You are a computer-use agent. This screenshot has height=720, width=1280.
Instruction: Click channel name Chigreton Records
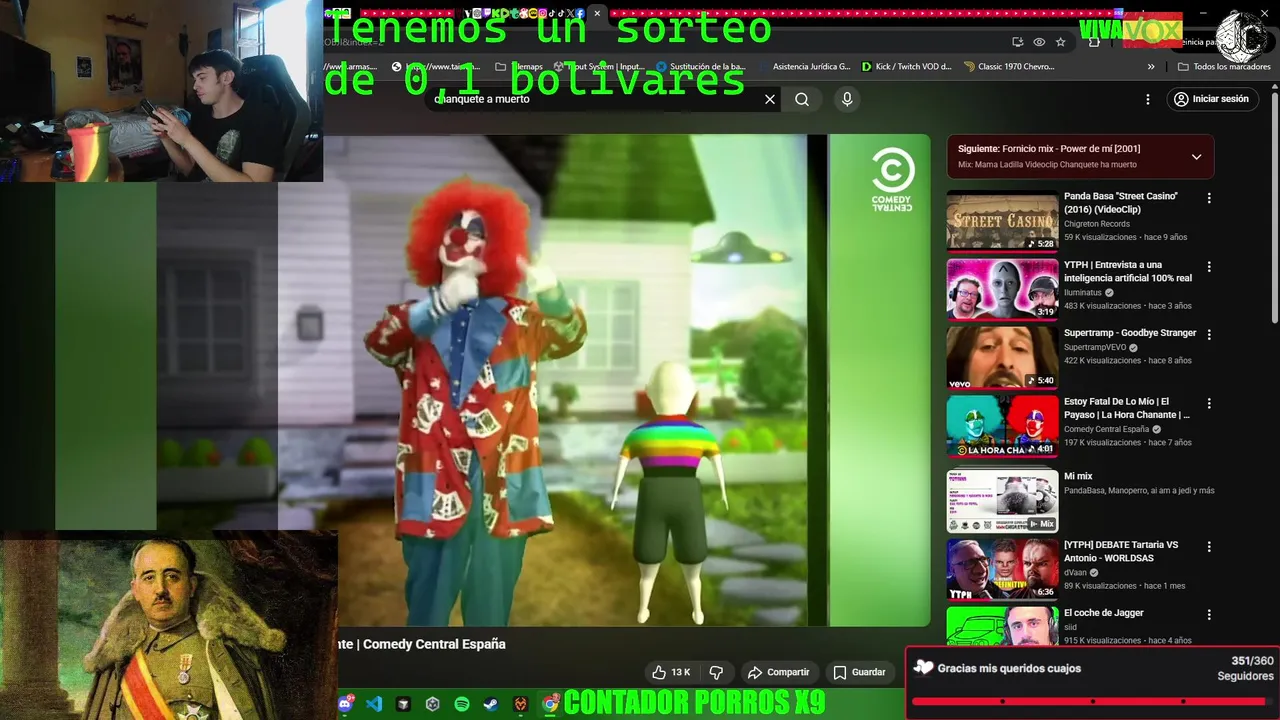(1096, 224)
